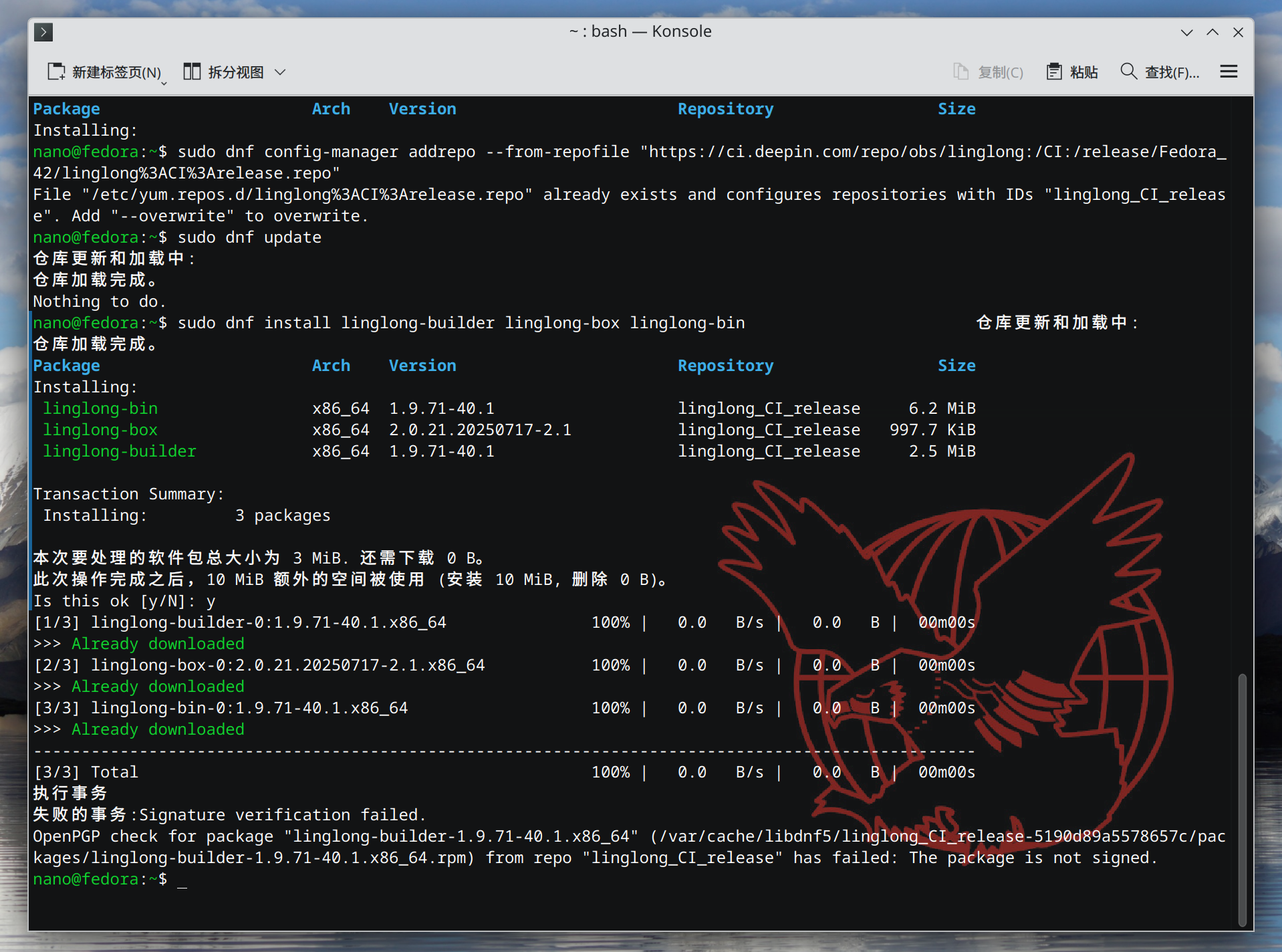The width and height of the screenshot is (1282, 952).
Task: Click the 'linglong-bin' package name
Action: (100, 408)
